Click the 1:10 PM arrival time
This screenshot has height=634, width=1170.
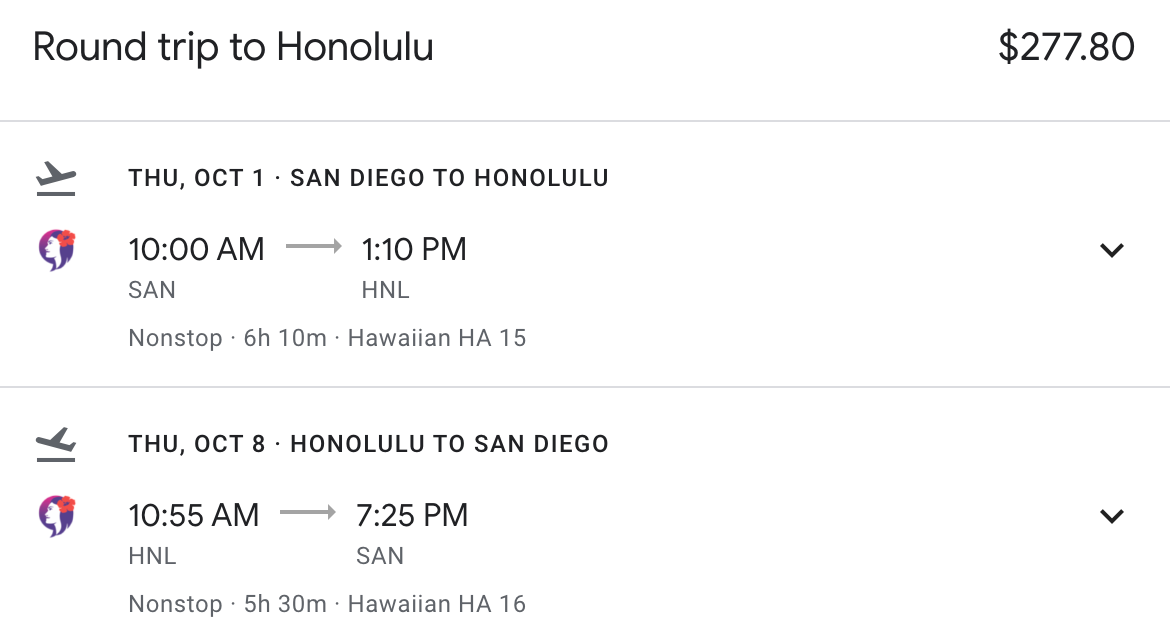(414, 249)
